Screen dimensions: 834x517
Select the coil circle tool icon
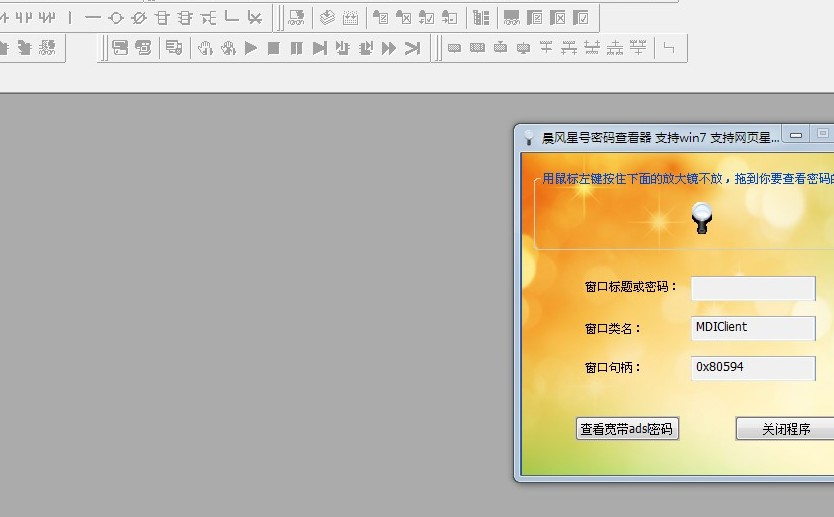coord(116,17)
